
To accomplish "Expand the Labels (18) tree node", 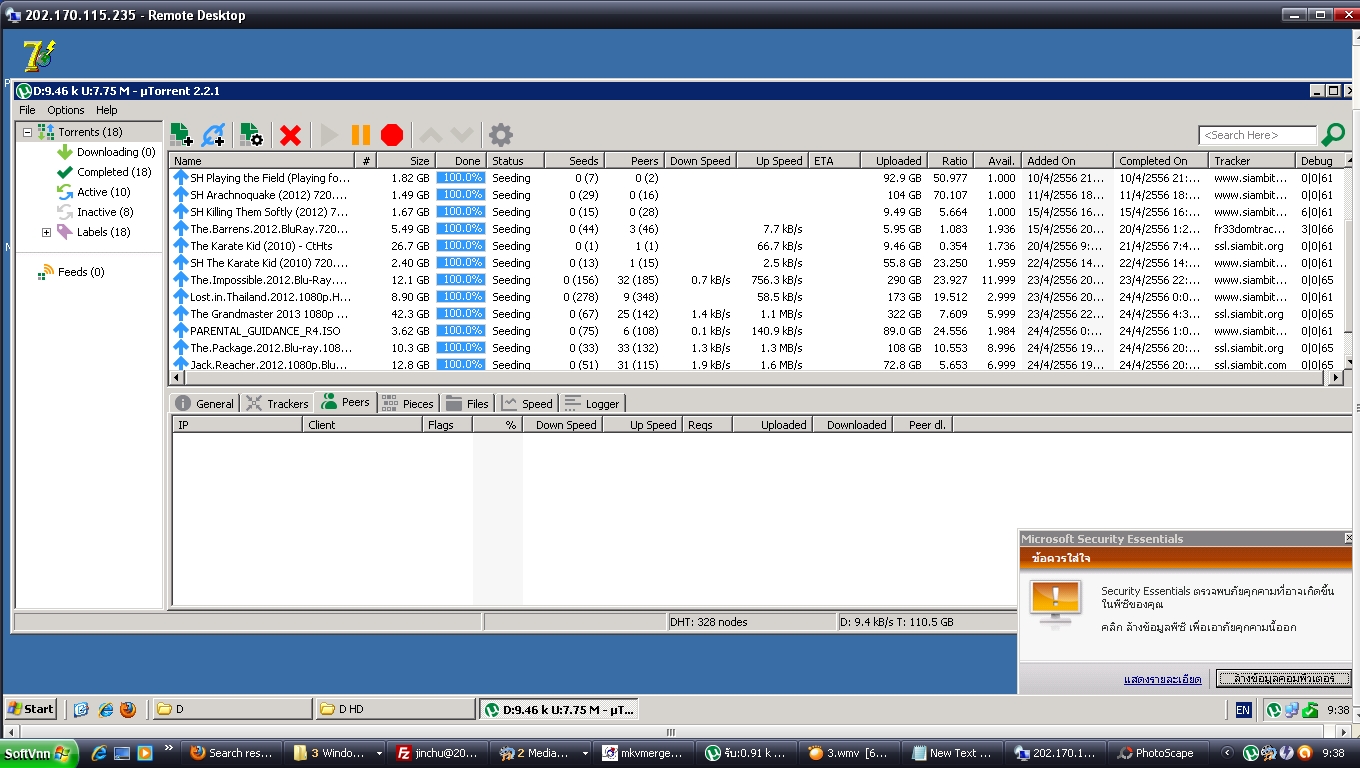I will click(x=46, y=232).
